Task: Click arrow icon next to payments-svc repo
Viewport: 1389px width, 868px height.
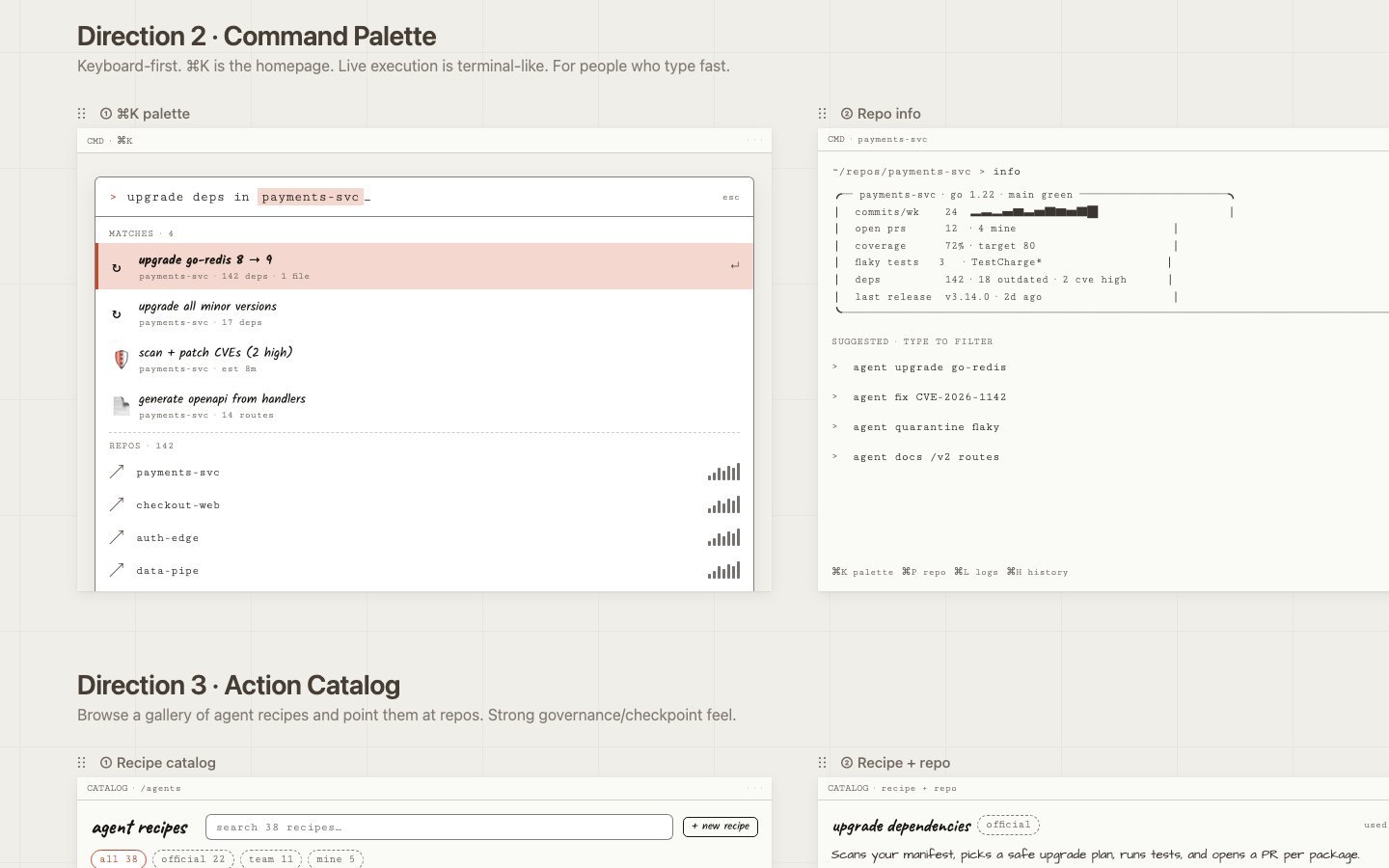Action: click(x=117, y=472)
